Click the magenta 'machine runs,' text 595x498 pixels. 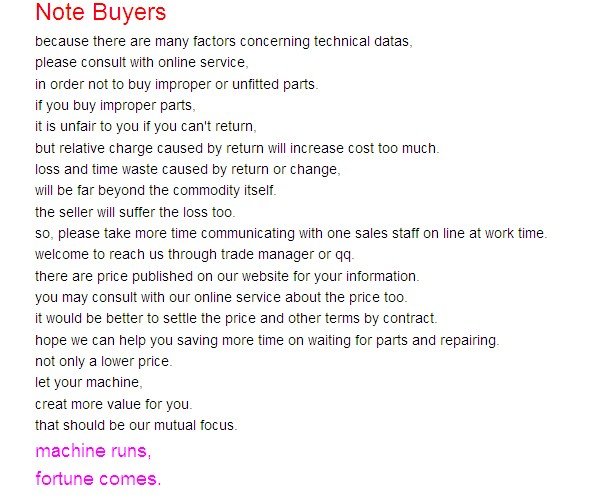[93, 451]
